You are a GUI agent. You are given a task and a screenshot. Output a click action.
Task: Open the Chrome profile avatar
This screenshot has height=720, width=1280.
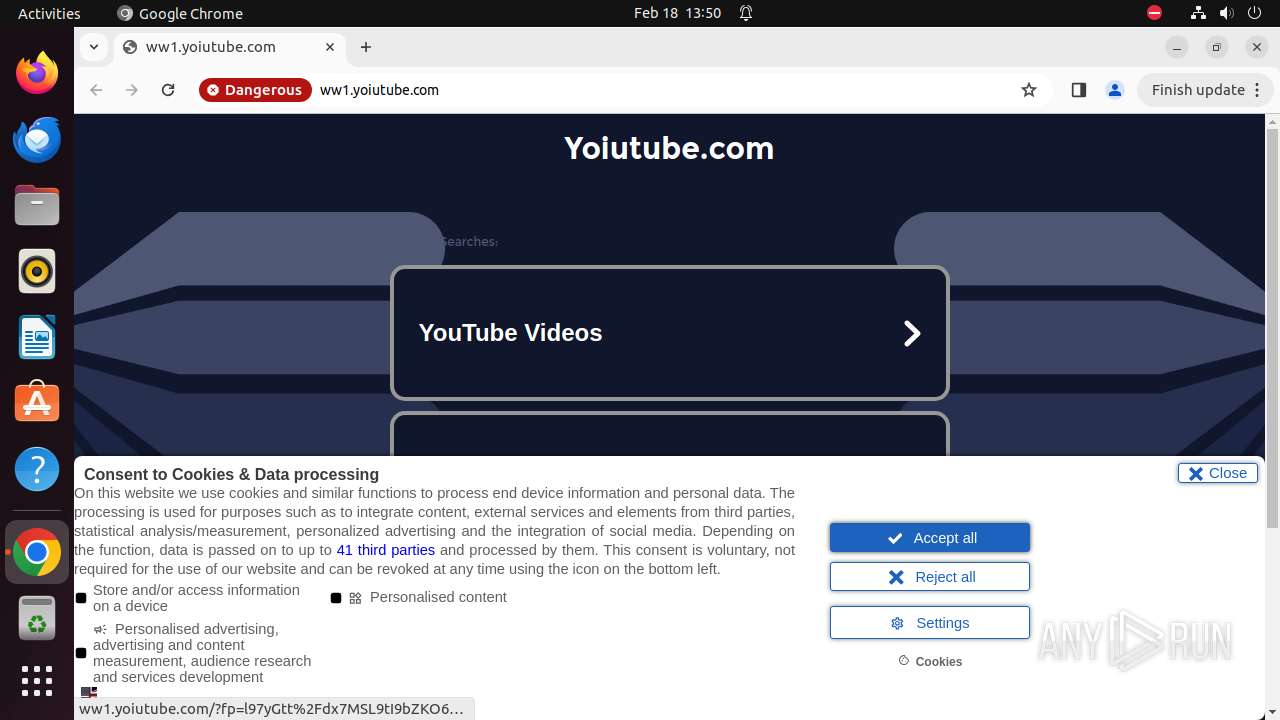[x=1115, y=90]
